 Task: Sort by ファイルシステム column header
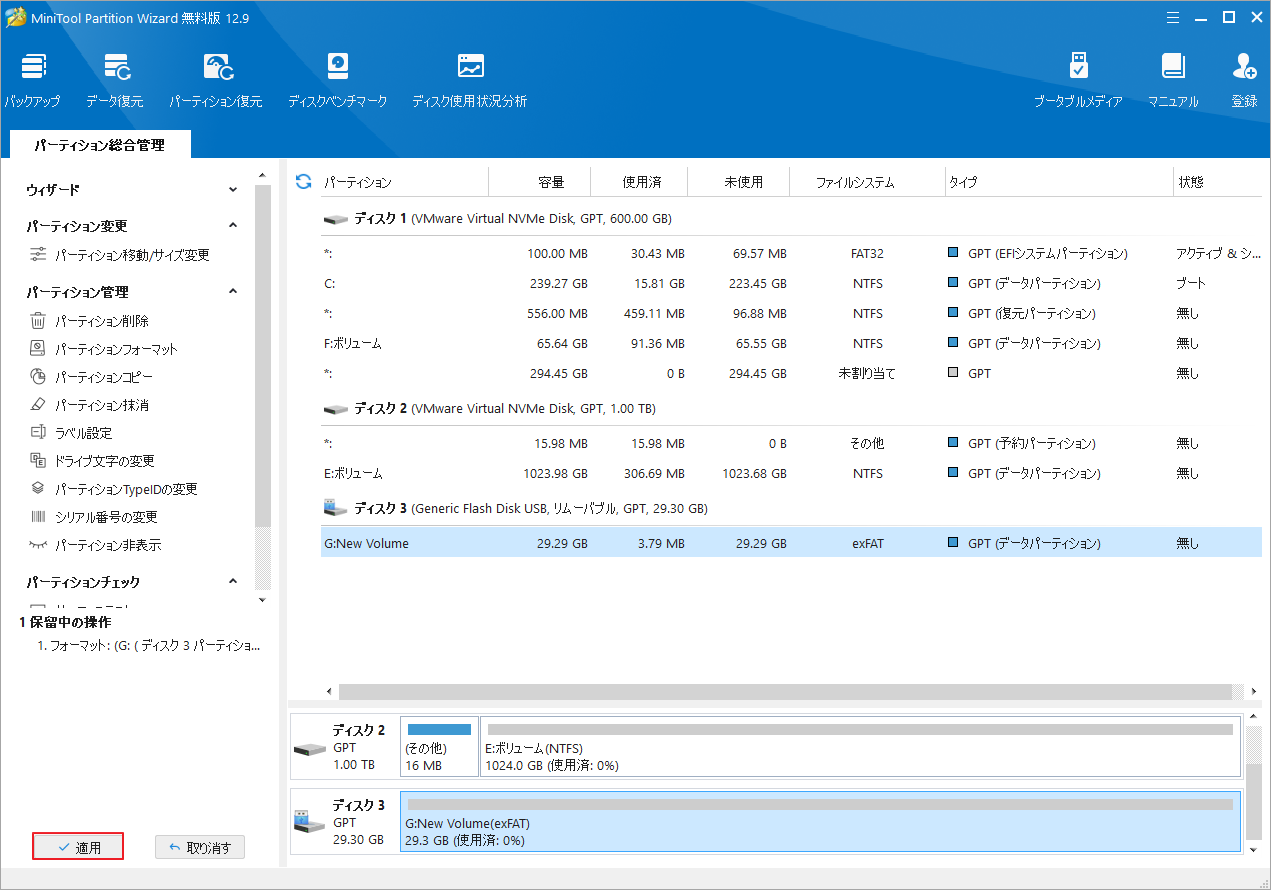click(855, 182)
